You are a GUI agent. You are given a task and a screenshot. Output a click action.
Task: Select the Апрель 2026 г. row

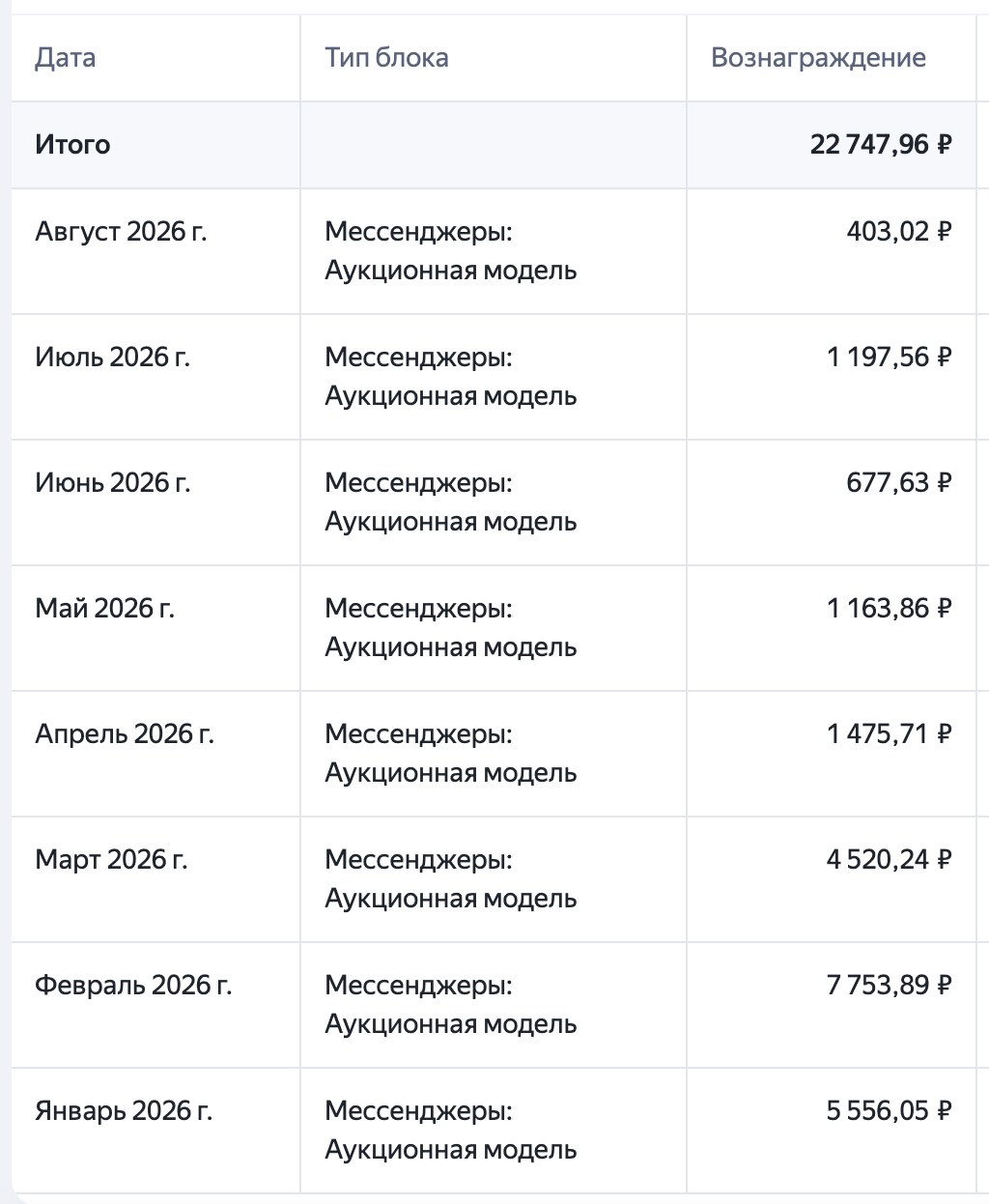pyautogui.click(x=494, y=754)
